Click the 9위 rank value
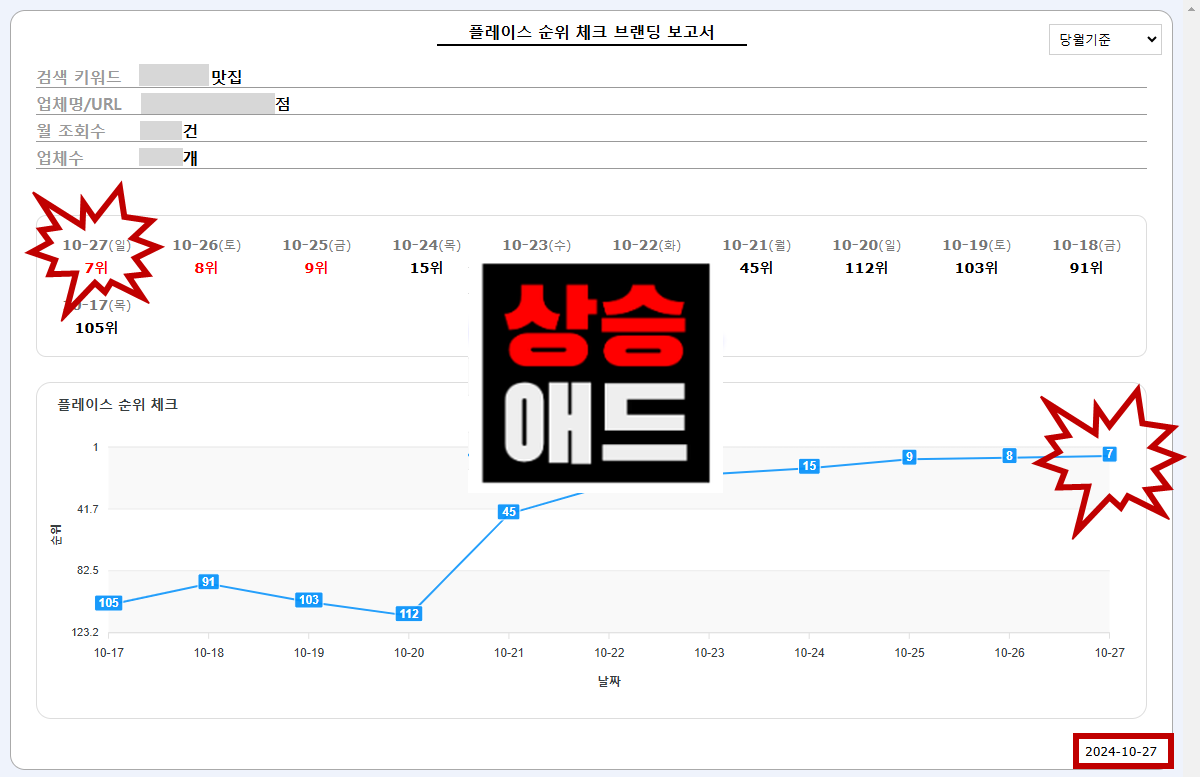1200x777 pixels. pos(316,268)
